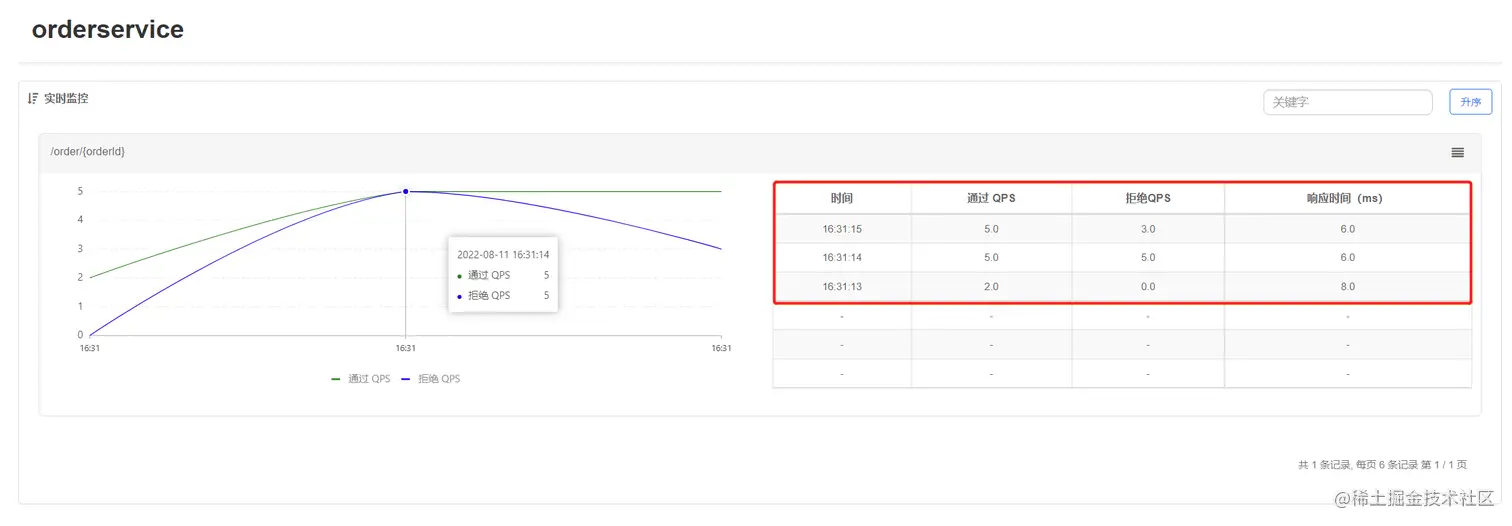Click the 拒绝QPS column header
The height and width of the screenshot is (526, 1512).
pyautogui.click(x=1147, y=198)
